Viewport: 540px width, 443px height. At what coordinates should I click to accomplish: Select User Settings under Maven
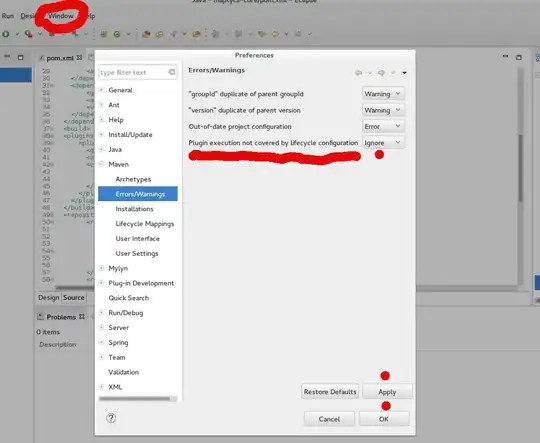(x=137, y=253)
